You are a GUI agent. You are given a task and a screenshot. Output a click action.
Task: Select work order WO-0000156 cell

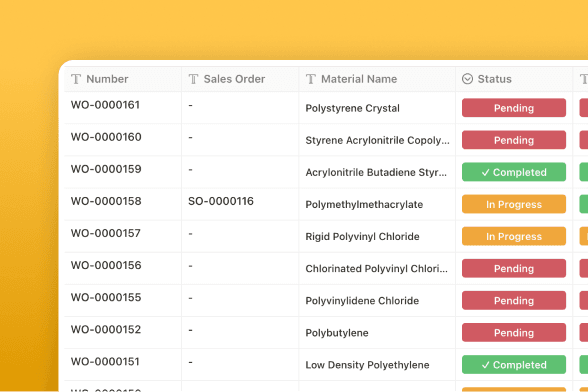tap(123, 268)
